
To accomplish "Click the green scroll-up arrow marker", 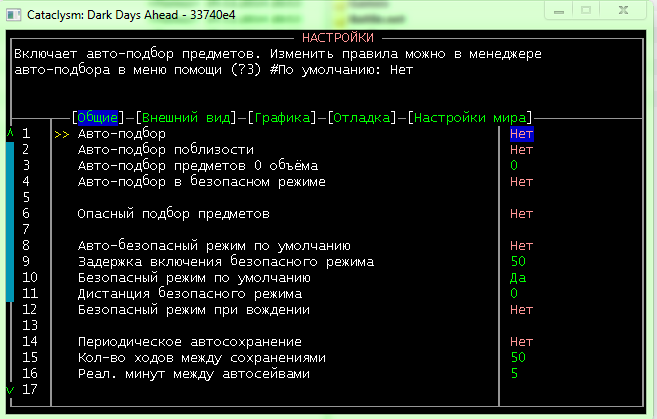I will [10, 133].
